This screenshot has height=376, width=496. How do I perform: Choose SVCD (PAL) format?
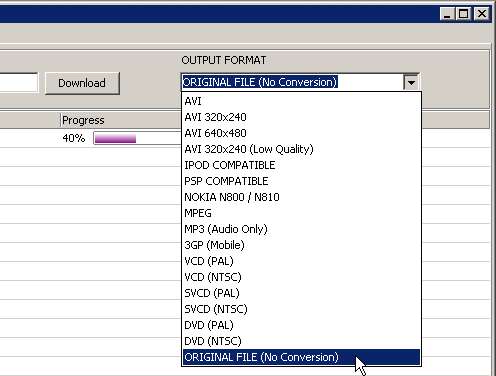[301, 293]
